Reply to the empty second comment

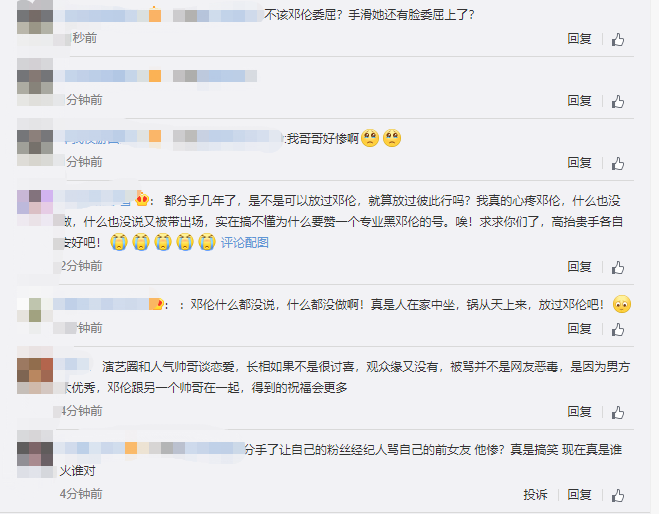579,100
